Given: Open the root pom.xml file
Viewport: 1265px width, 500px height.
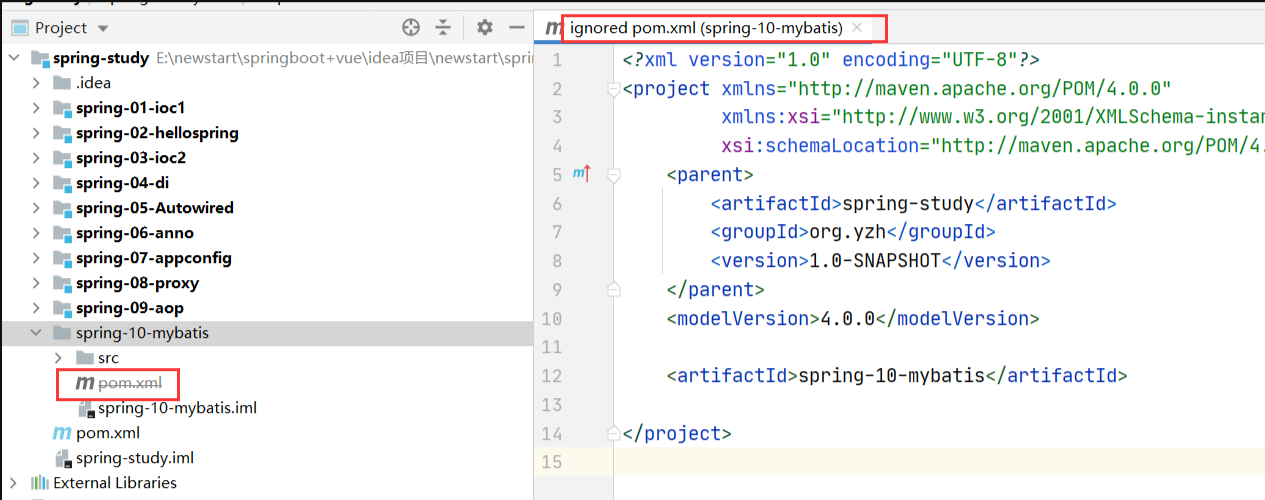Looking at the screenshot, I should (107, 433).
